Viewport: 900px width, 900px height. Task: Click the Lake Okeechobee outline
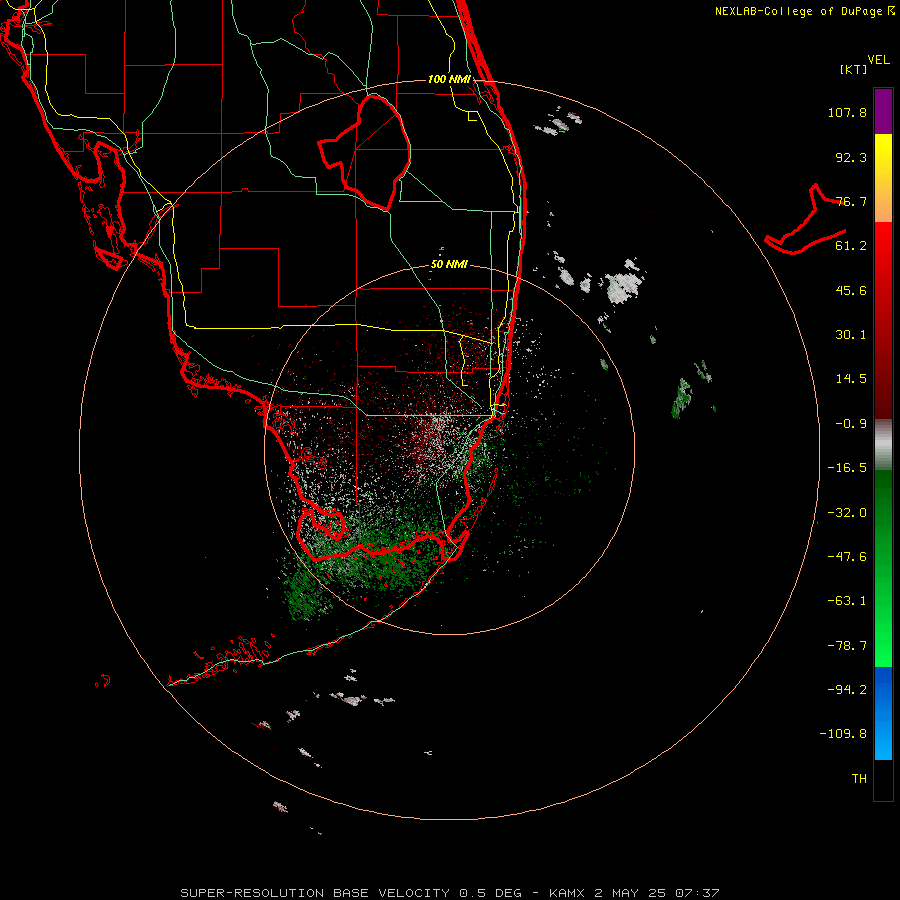click(x=365, y=152)
